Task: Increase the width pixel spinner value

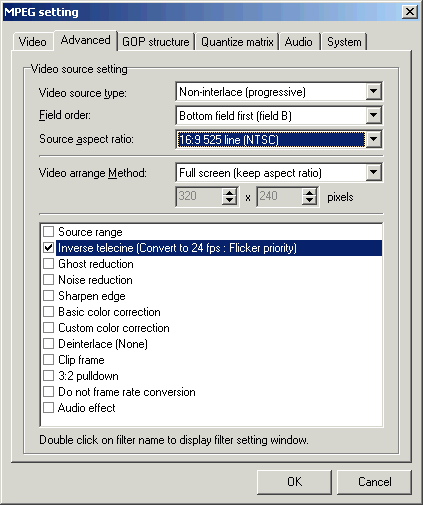Action: (229, 192)
